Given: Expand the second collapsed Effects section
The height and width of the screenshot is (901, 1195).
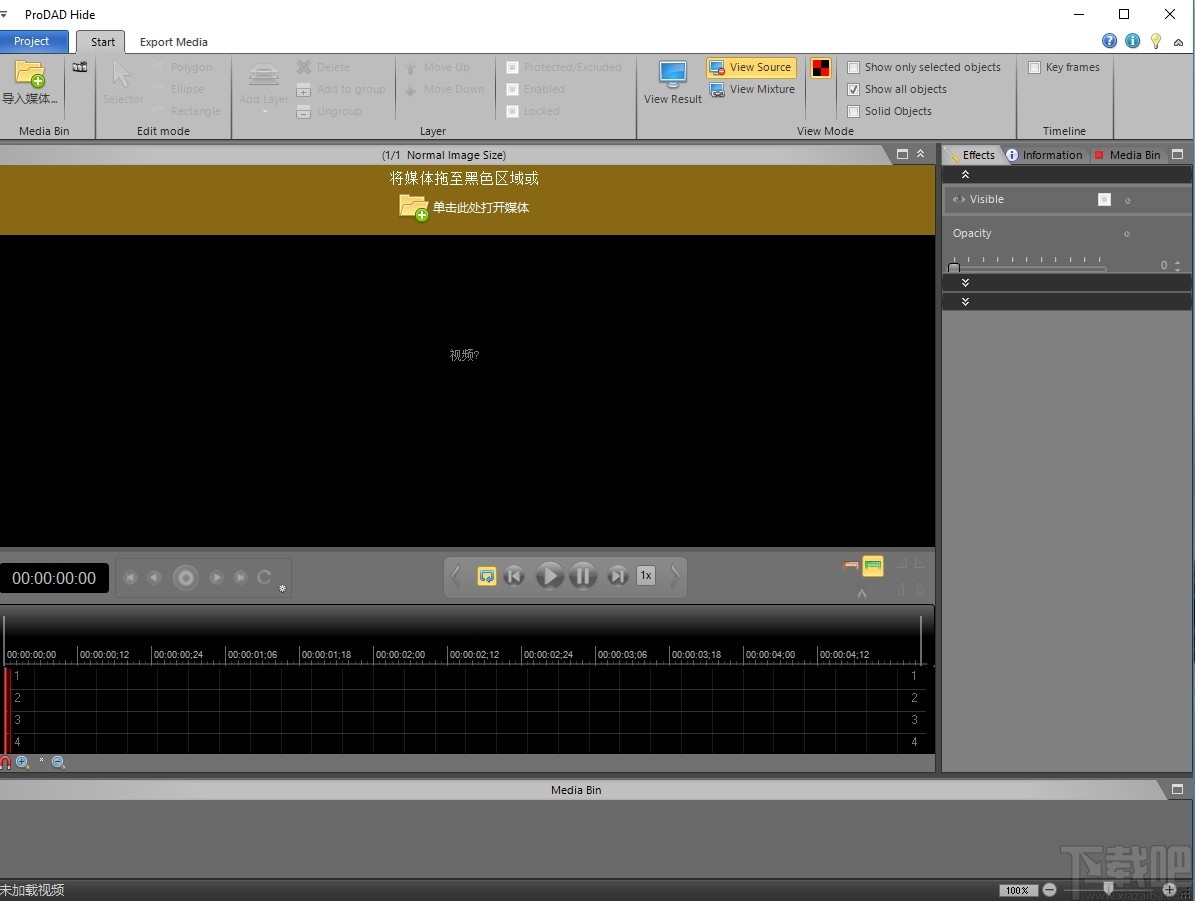Looking at the screenshot, I should point(966,302).
